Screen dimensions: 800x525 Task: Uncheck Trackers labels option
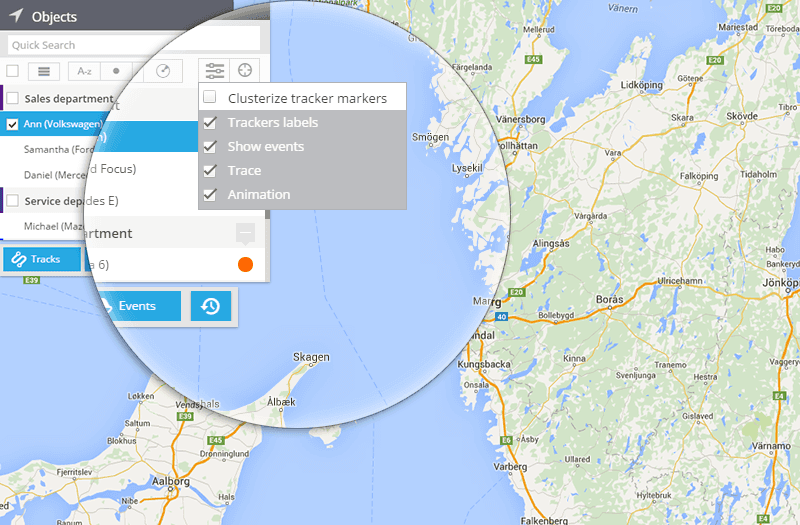[x=210, y=122]
